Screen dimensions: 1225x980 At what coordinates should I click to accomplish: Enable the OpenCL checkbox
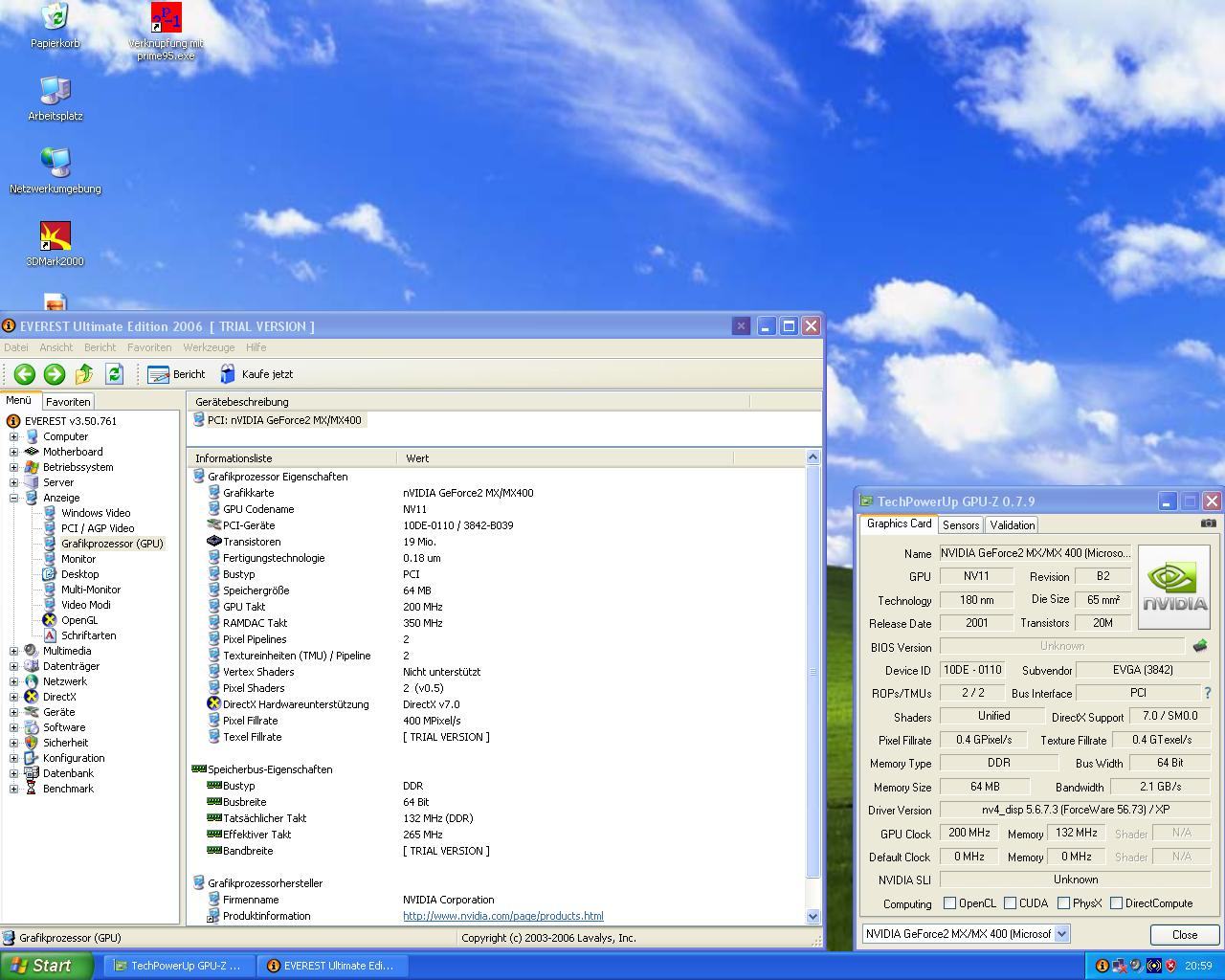point(949,903)
